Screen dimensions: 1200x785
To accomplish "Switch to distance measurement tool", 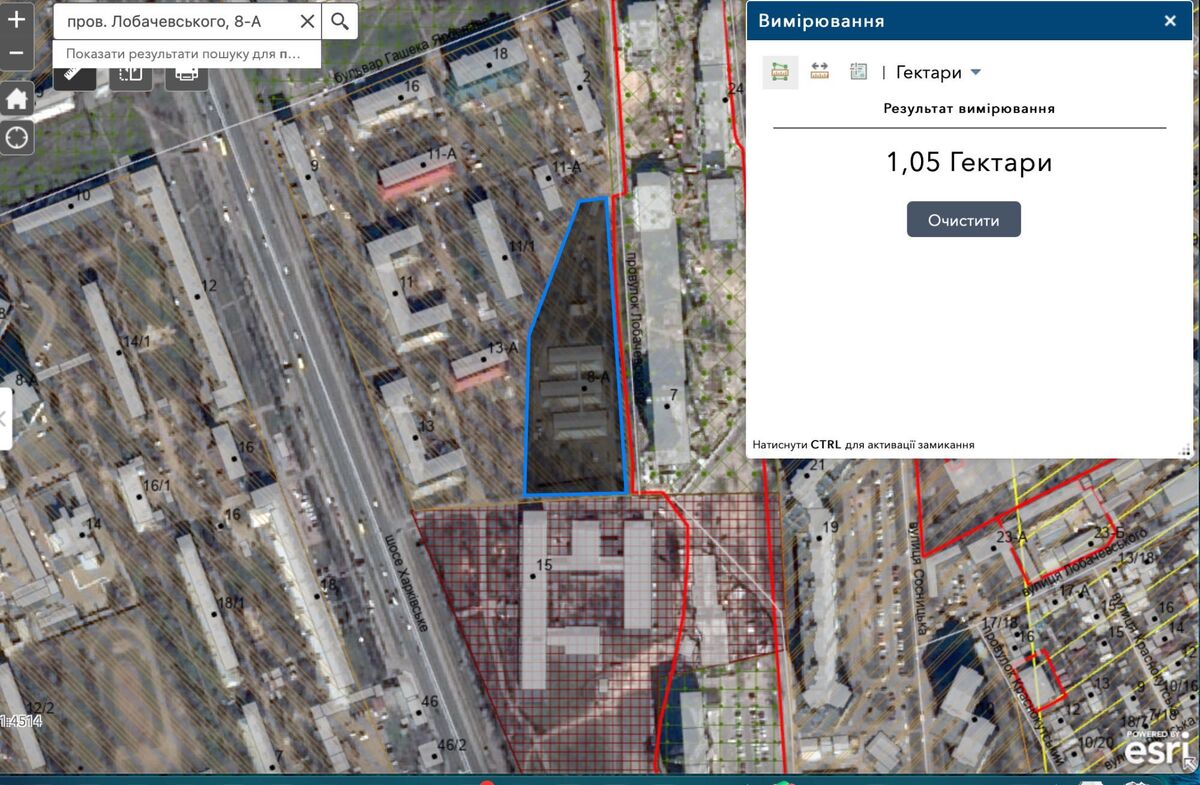I will [820, 72].
